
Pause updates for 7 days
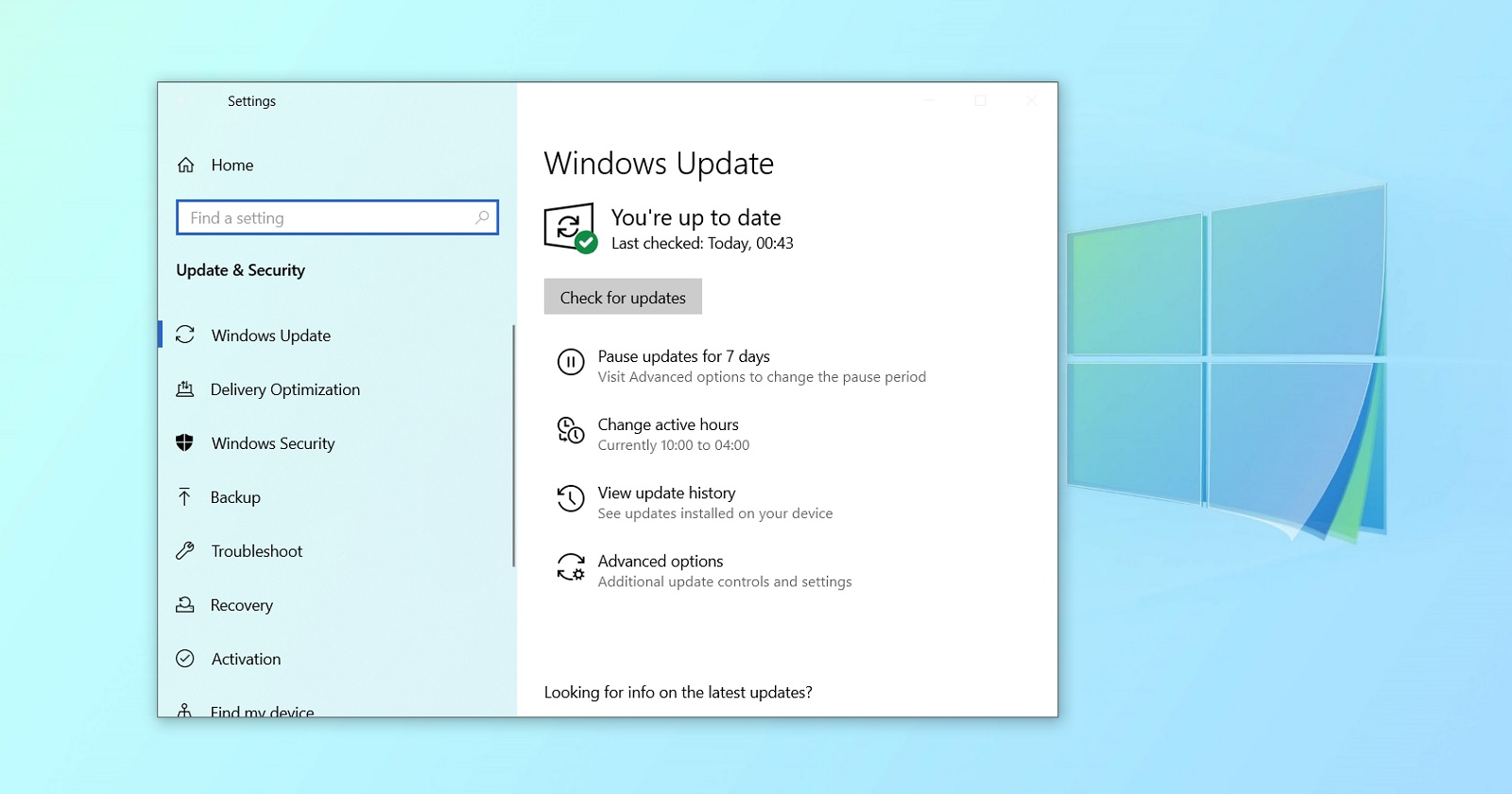[x=683, y=356]
